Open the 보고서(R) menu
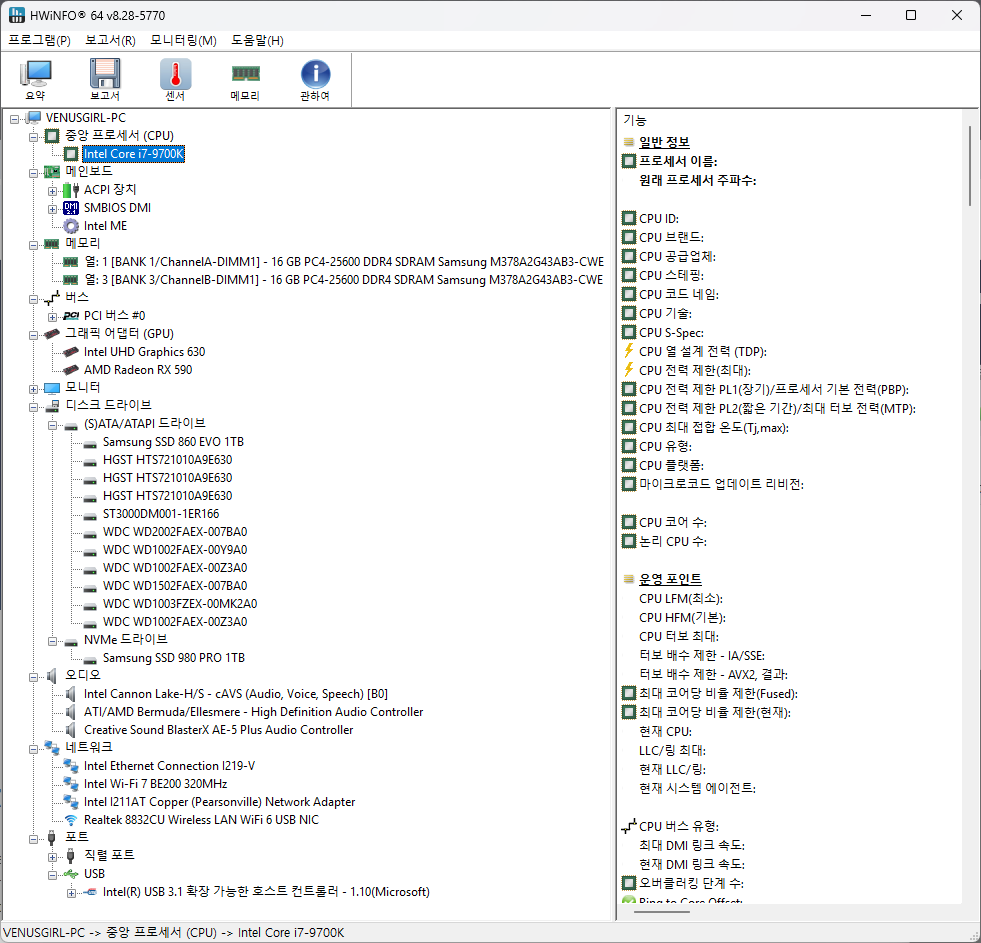Screen dimensions: 981x943 (x=110, y=41)
